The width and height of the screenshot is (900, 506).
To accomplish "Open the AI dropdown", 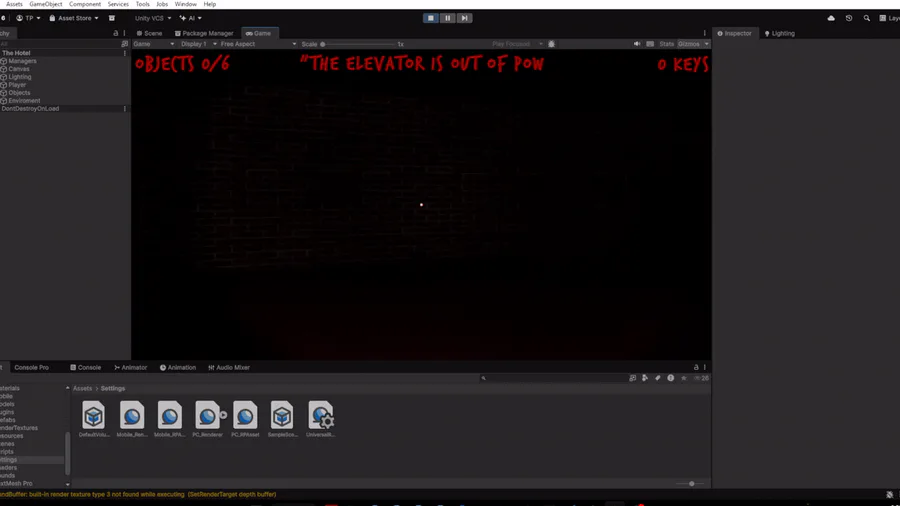I will point(191,18).
